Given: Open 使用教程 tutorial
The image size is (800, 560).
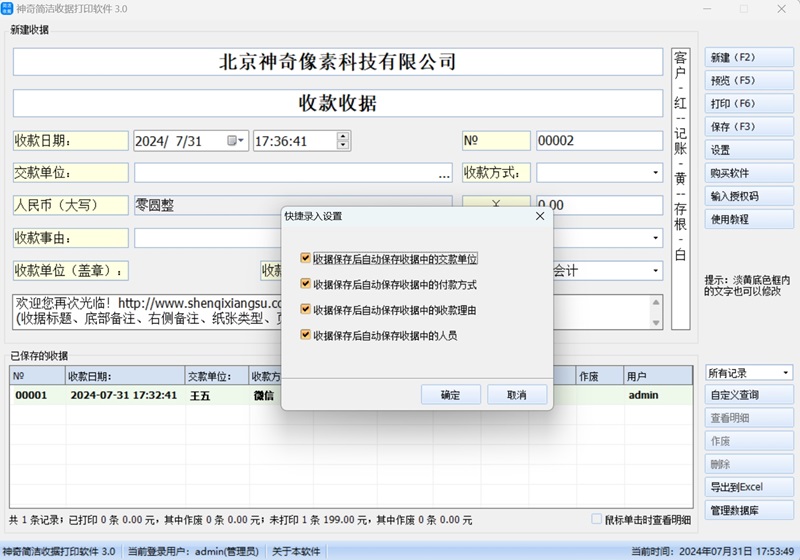Looking at the screenshot, I should point(749,219).
